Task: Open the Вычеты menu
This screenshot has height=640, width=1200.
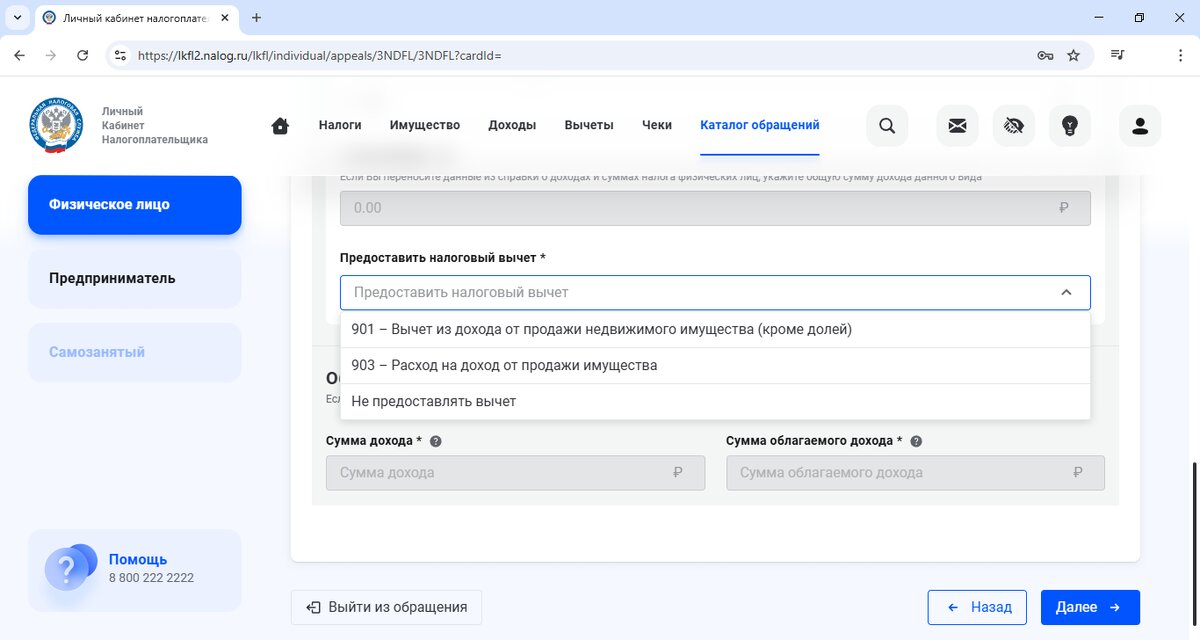Action: [589, 125]
